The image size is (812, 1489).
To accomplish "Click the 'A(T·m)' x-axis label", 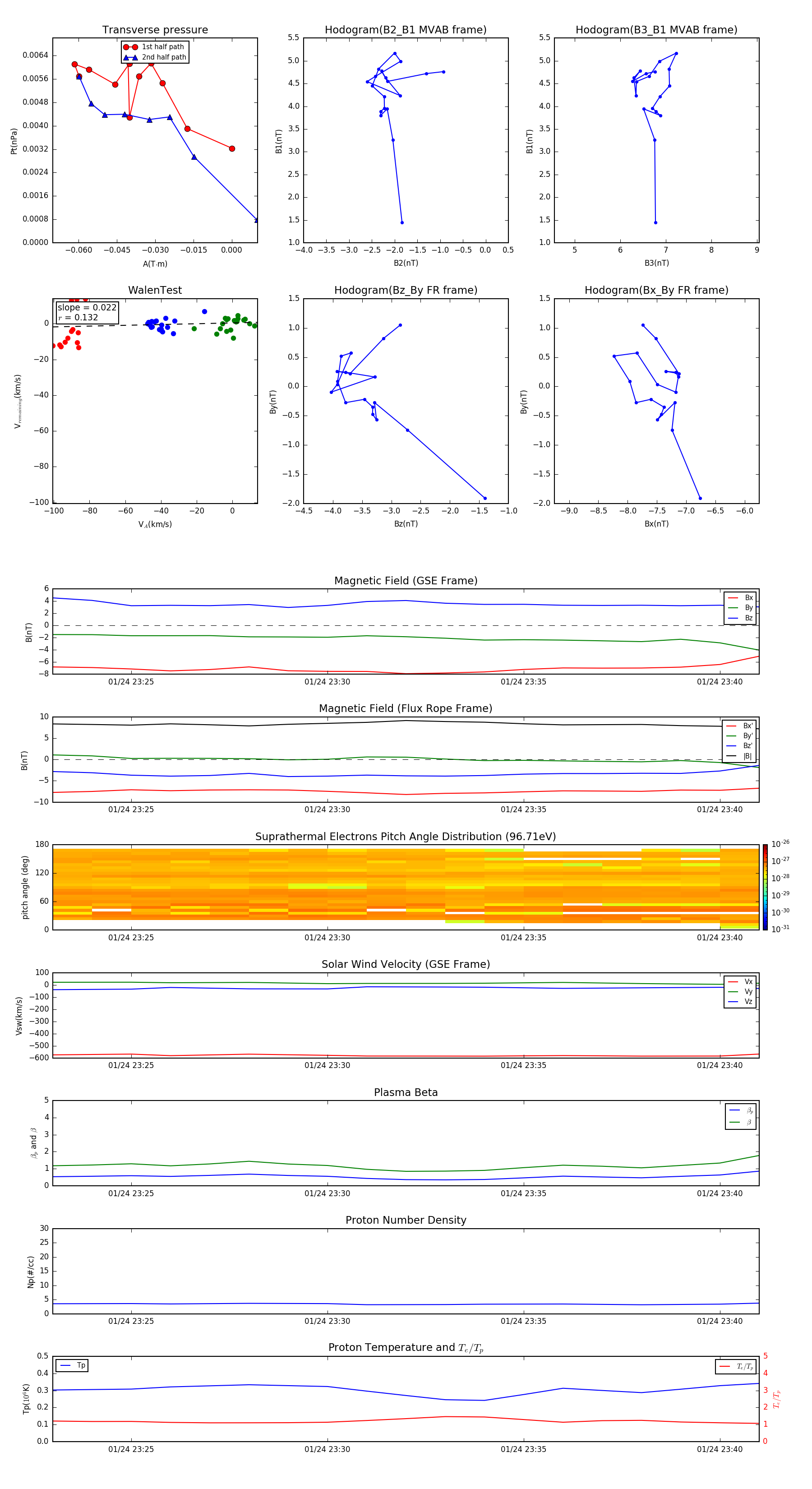I will [155, 264].
